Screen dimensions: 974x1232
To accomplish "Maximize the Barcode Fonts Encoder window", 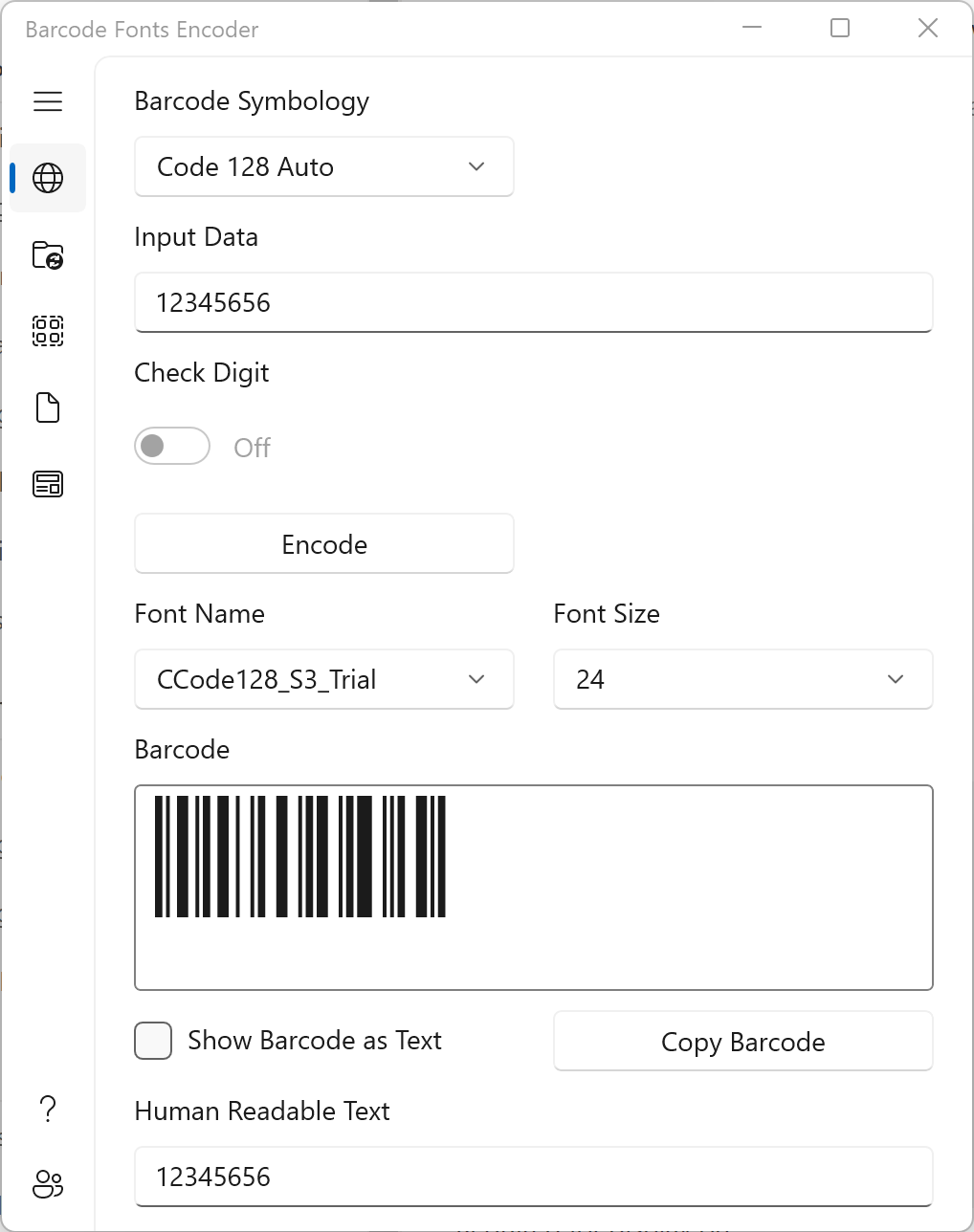I will coord(840,29).
